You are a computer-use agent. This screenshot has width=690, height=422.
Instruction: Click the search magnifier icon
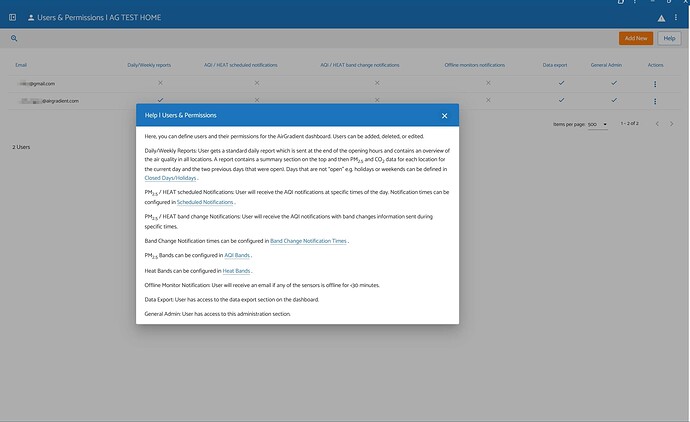pos(14,38)
